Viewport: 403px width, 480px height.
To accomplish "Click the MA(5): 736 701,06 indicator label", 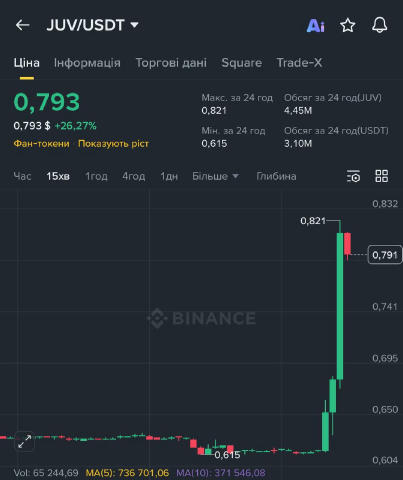I will pos(127,473).
